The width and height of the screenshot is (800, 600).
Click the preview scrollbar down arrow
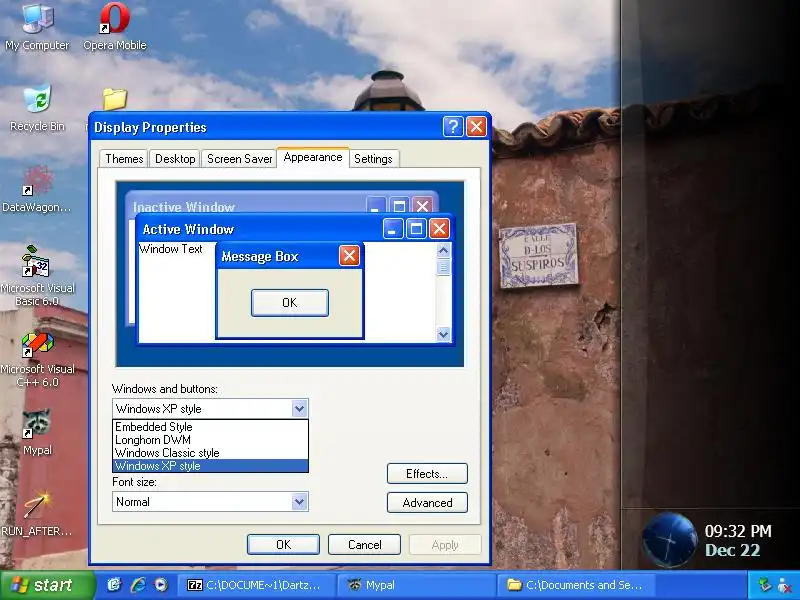click(x=443, y=334)
